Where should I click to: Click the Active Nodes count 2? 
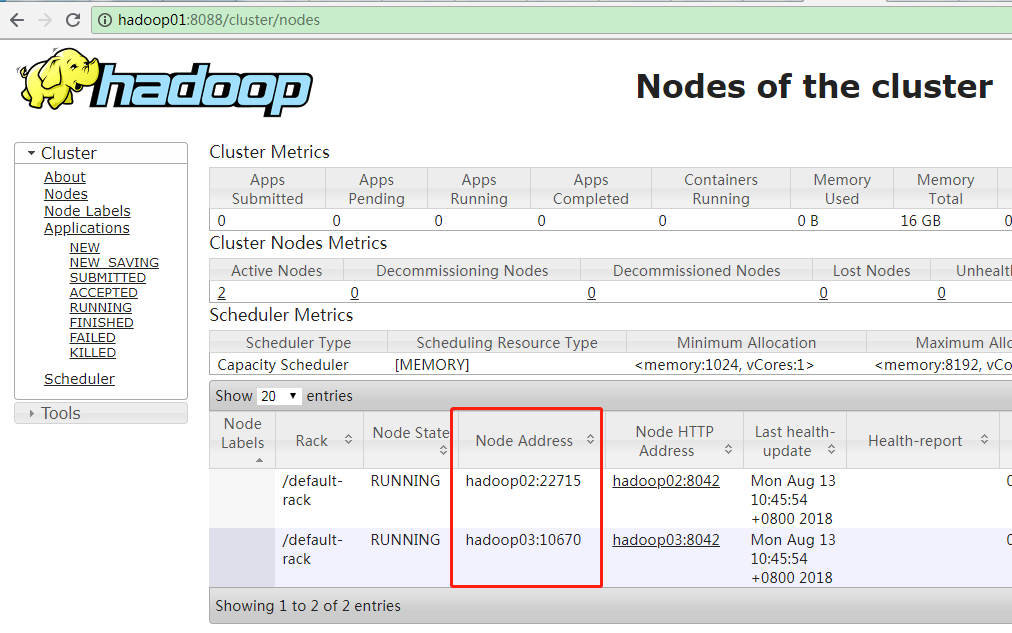[x=221, y=293]
